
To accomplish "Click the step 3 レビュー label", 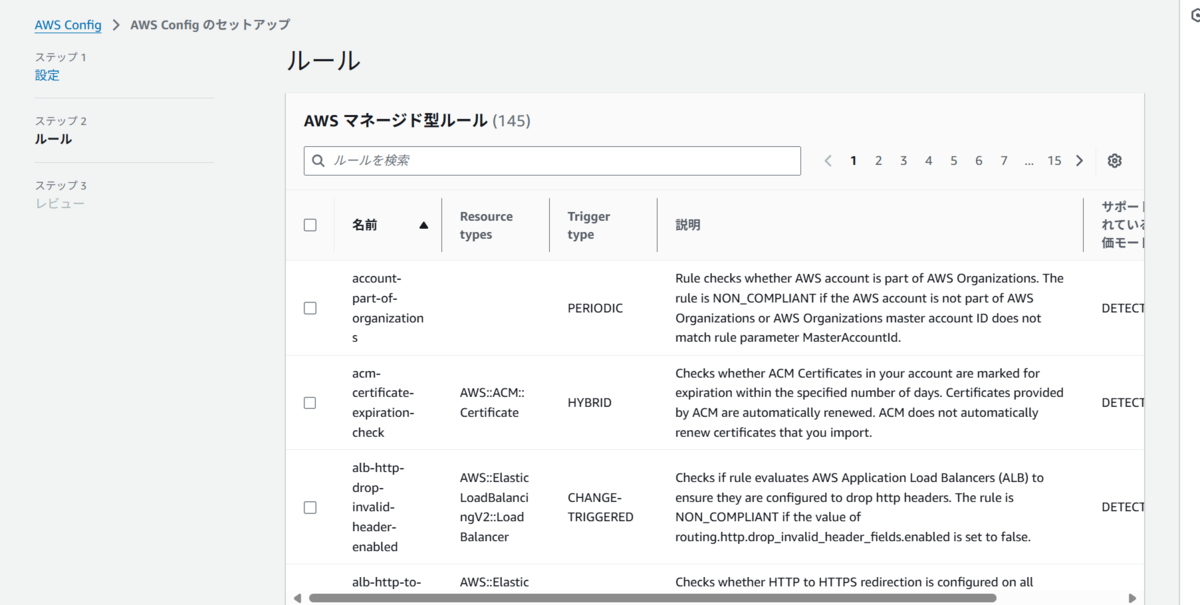I will click(x=60, y=203).
